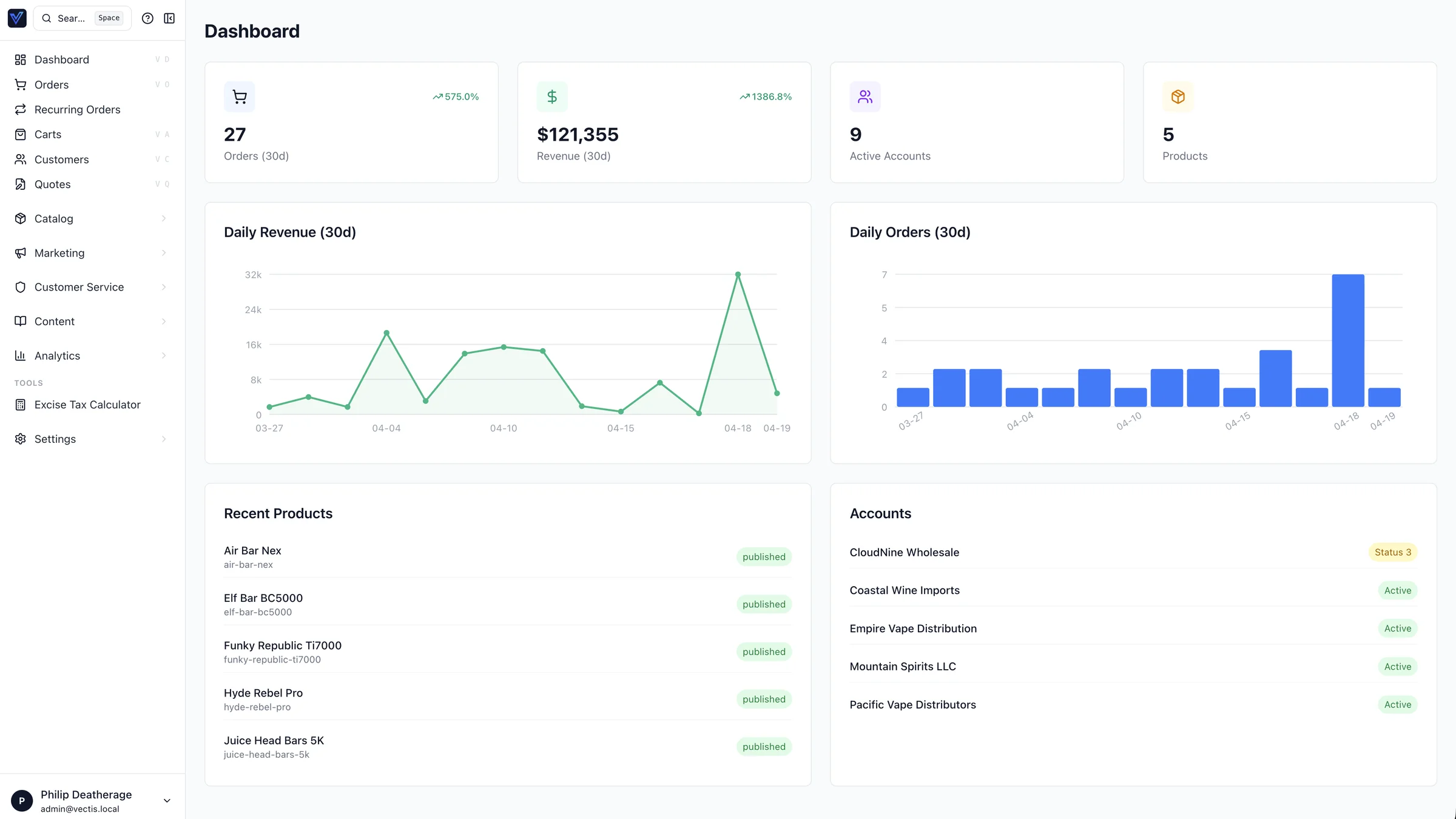The width and height of the screenshot is (1456, 819).
Task: Toggle Status 3 badge on CloudNine Wholesale
Action: point(1392,552)
